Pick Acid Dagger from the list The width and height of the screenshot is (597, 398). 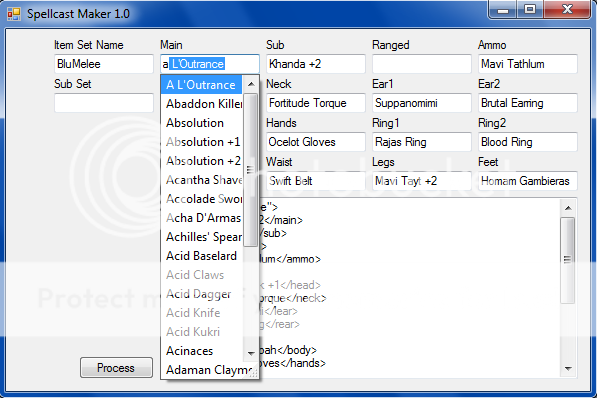pos(202,294)
